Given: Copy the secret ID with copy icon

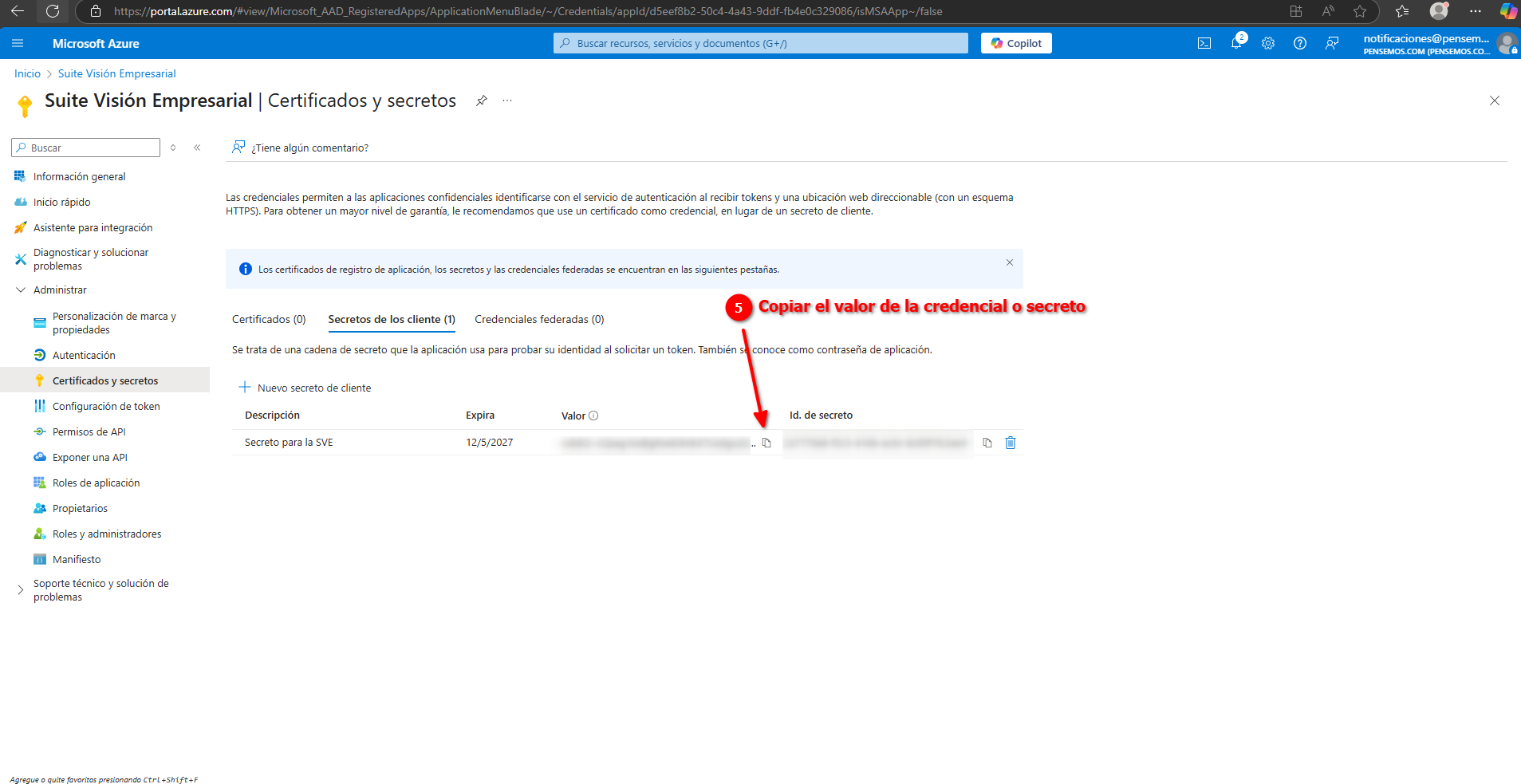Looking at the screenshot, I should point(987,443).
